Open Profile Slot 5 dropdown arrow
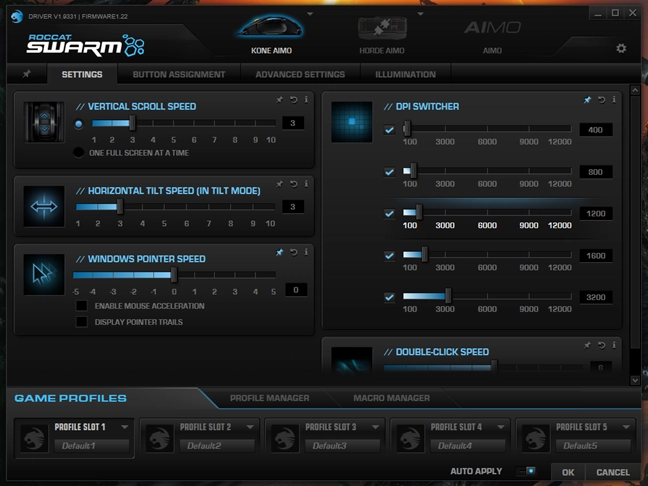Viewport: 648px width, 486px height. point(626,427)
